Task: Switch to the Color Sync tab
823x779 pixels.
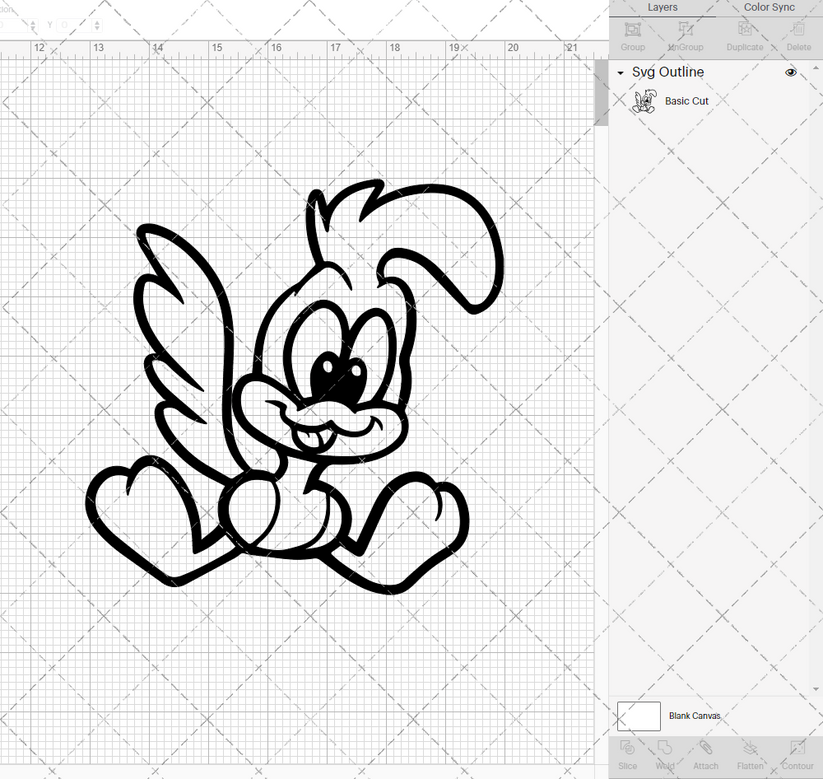Action: pyautogui.click(x=769, y=7)
